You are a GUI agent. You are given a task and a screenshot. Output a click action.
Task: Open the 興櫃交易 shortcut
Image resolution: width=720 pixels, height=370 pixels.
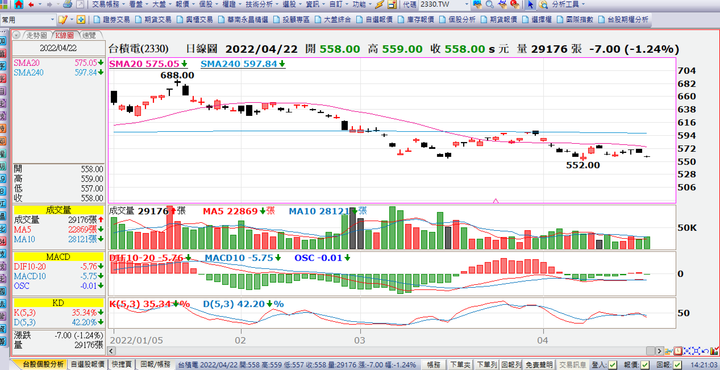(x=195, y=20)
